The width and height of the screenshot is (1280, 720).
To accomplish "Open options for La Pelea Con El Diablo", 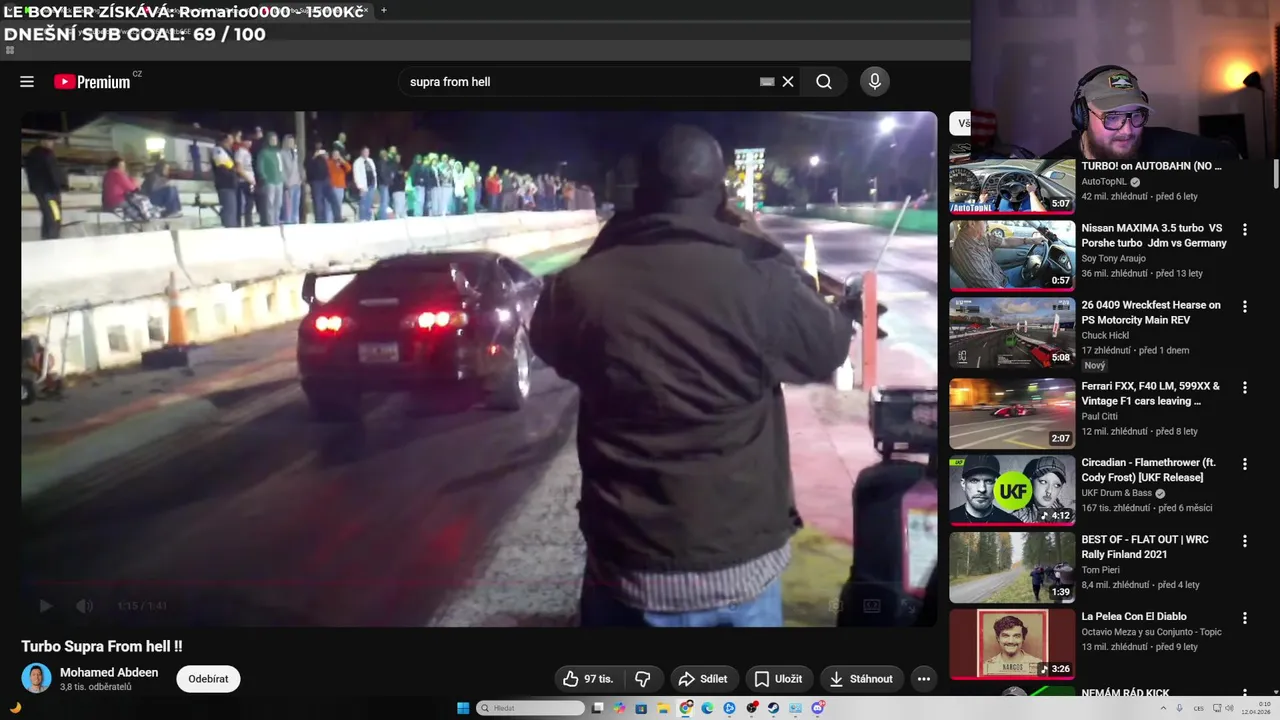I will 1245,618.
